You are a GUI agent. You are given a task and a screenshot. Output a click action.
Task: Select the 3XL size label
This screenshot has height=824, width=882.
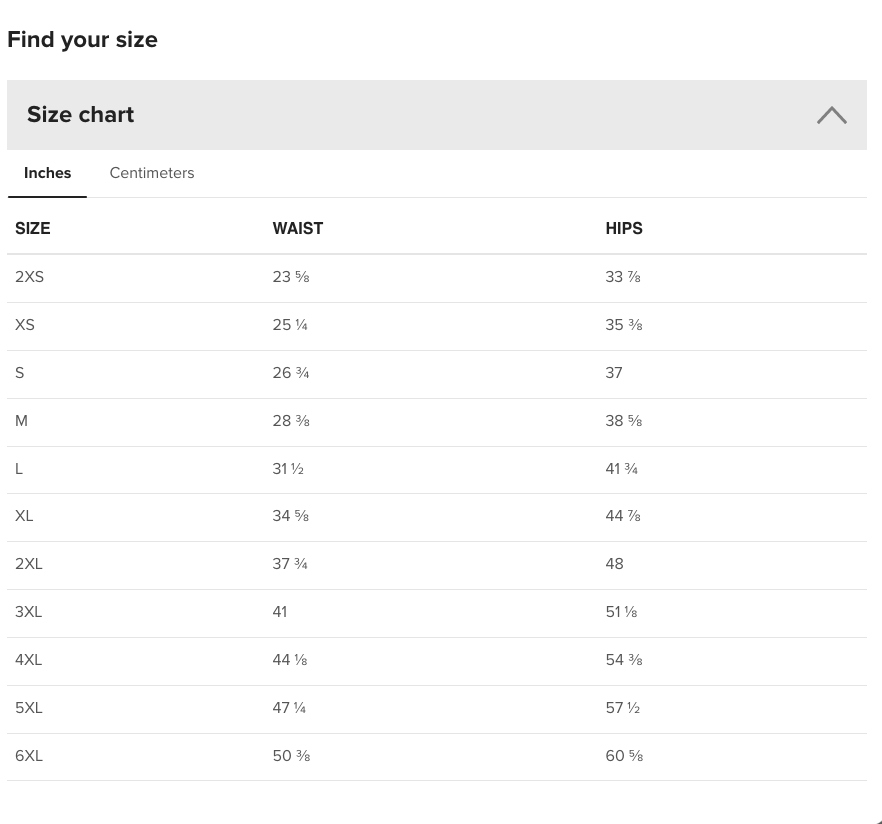pyautogui.click(x=28, y=612)
